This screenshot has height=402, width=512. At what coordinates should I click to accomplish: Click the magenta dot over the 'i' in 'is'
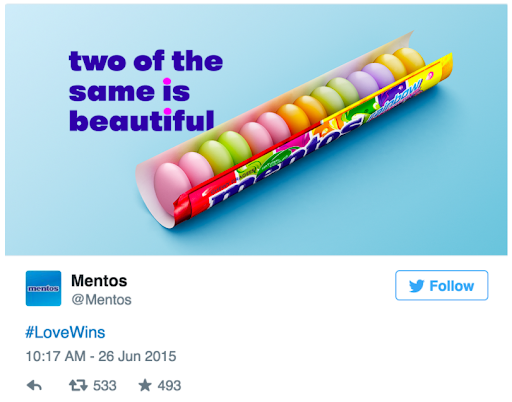[x=167, y=81]
